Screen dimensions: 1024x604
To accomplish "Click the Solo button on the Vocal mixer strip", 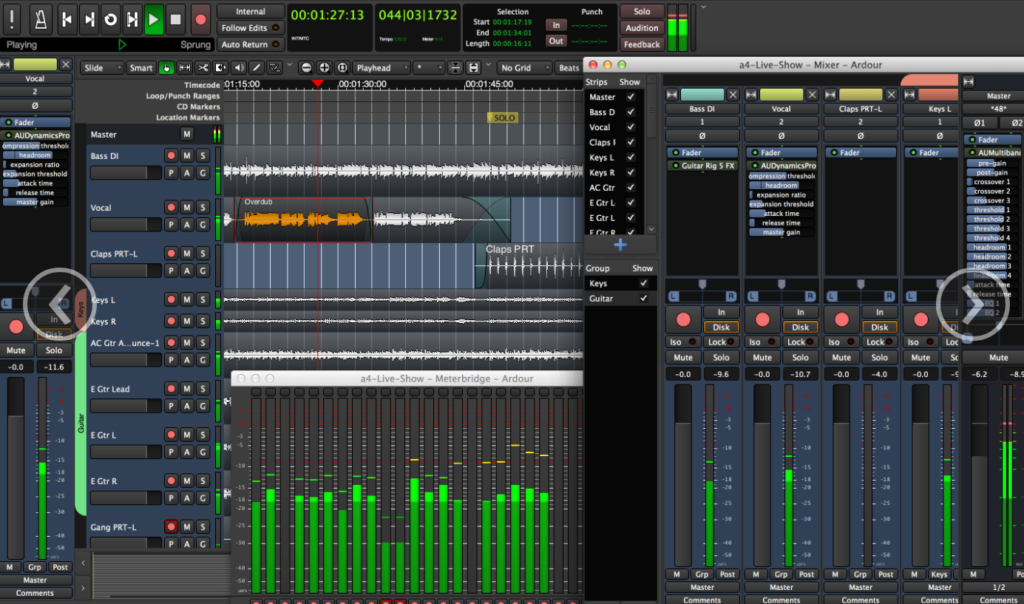I will tap(800, 357).
